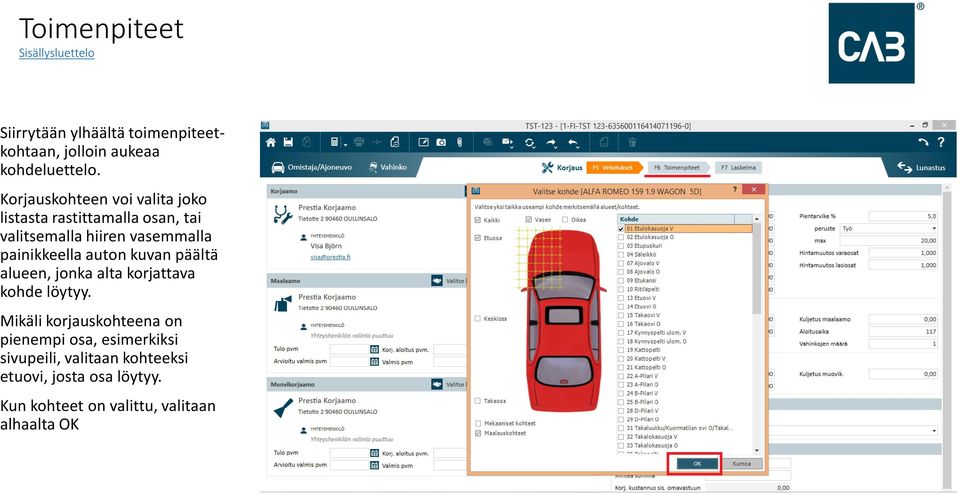The height and width of the screenshot is (494, 960).
Task: Enable Mekaaniset kohteet checkbox
Action: pyautogui.click(x=478, y=423)
